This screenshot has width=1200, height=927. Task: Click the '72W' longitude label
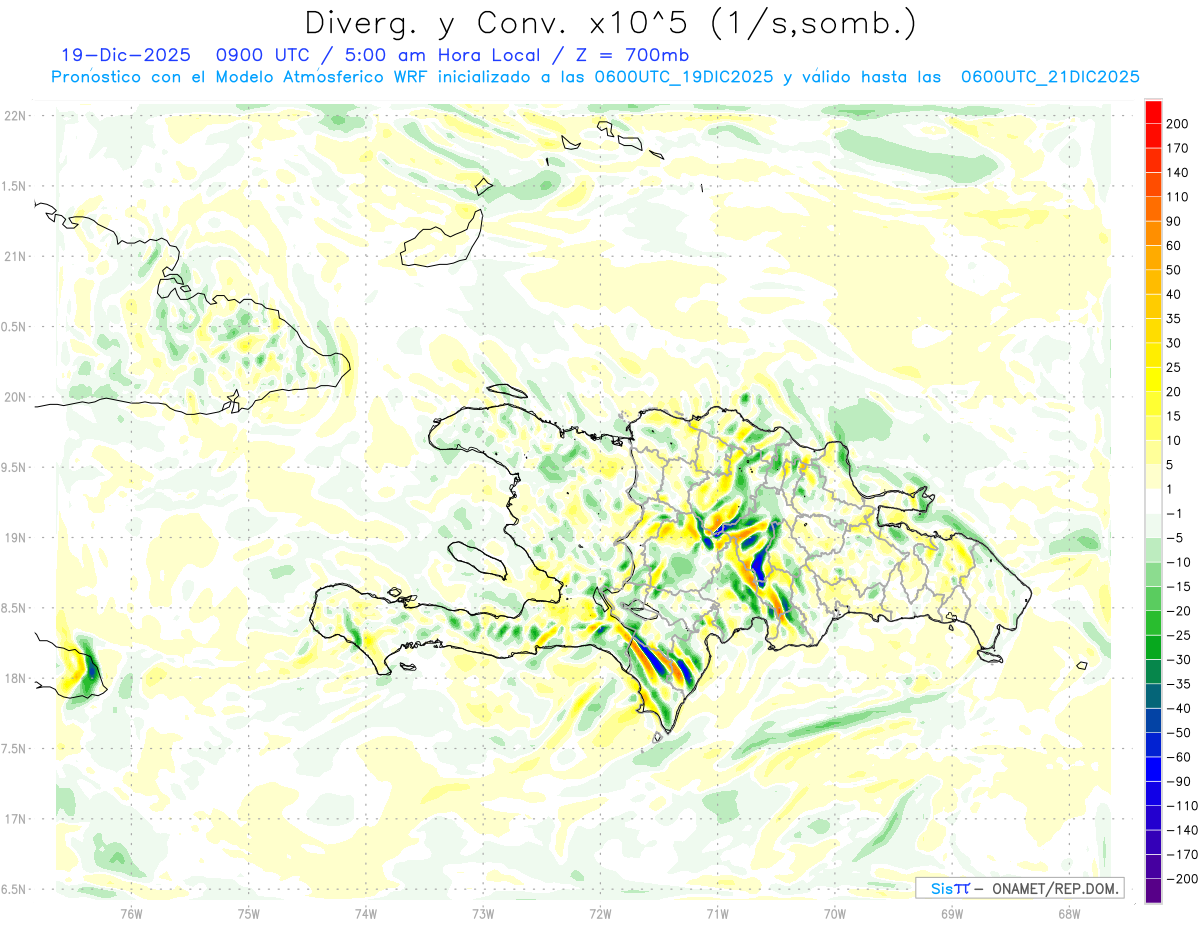coord(600,913)
